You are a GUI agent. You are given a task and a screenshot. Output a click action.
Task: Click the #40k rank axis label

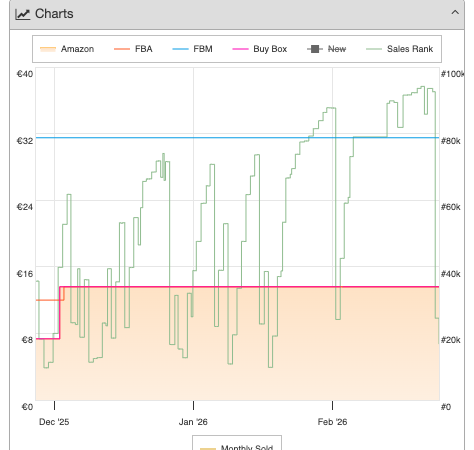click(x=451, y=274)
